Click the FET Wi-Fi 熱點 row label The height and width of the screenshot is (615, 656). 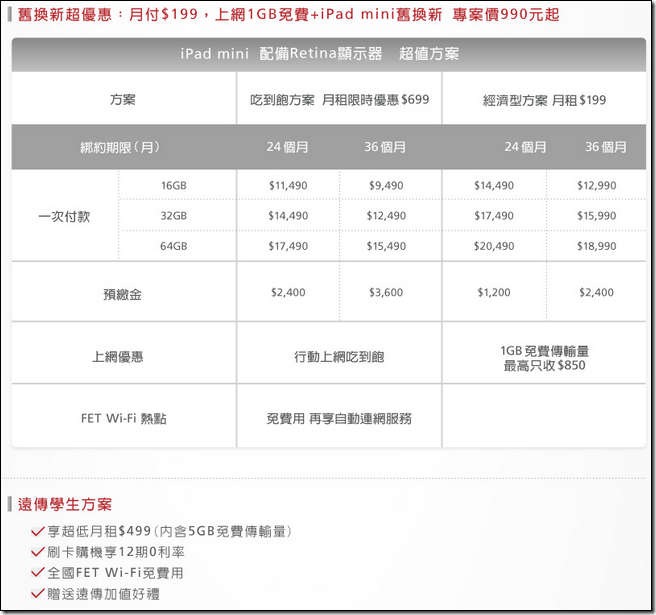click(124, 418)
